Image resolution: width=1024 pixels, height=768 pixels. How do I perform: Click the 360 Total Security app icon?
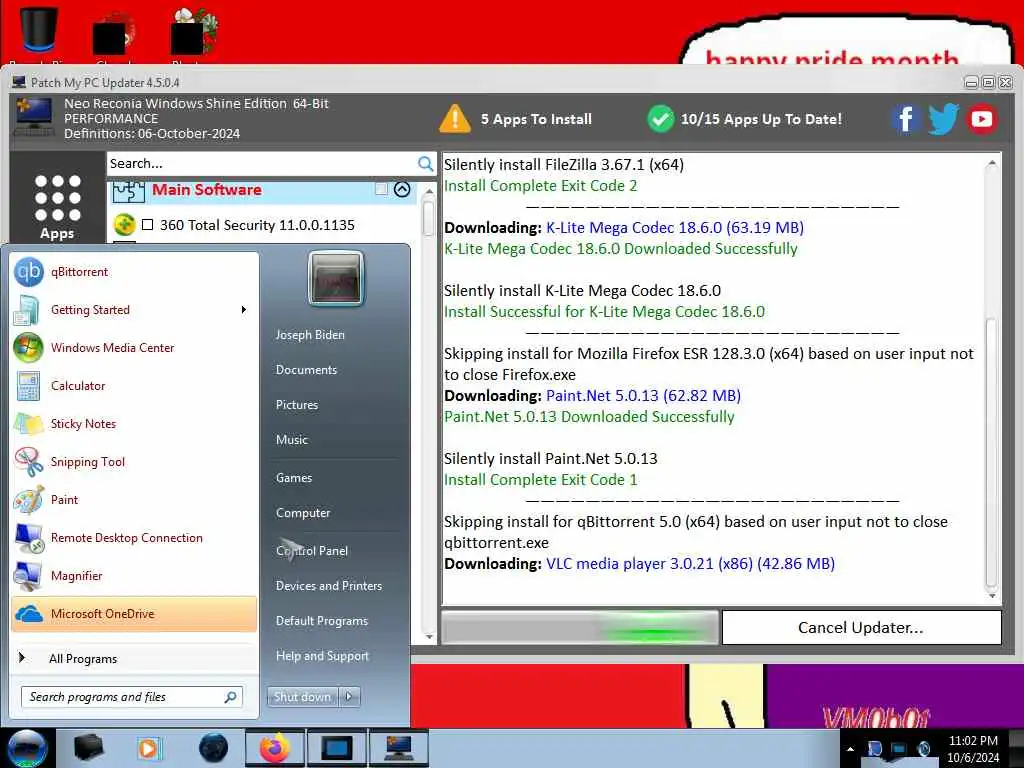124,225
